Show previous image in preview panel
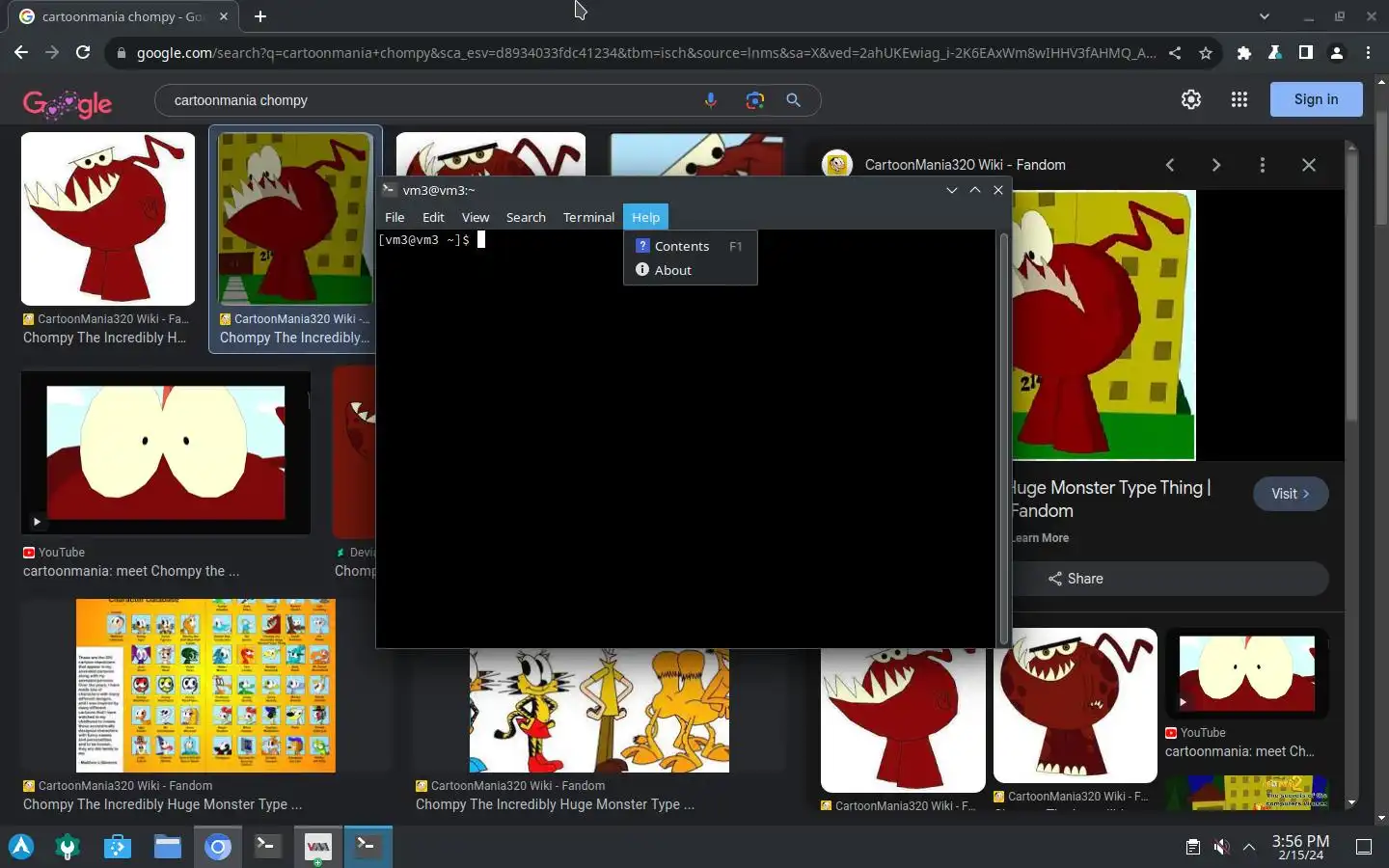The height and width of the screenshot is (868, 1389). [x=1170, y=165]
